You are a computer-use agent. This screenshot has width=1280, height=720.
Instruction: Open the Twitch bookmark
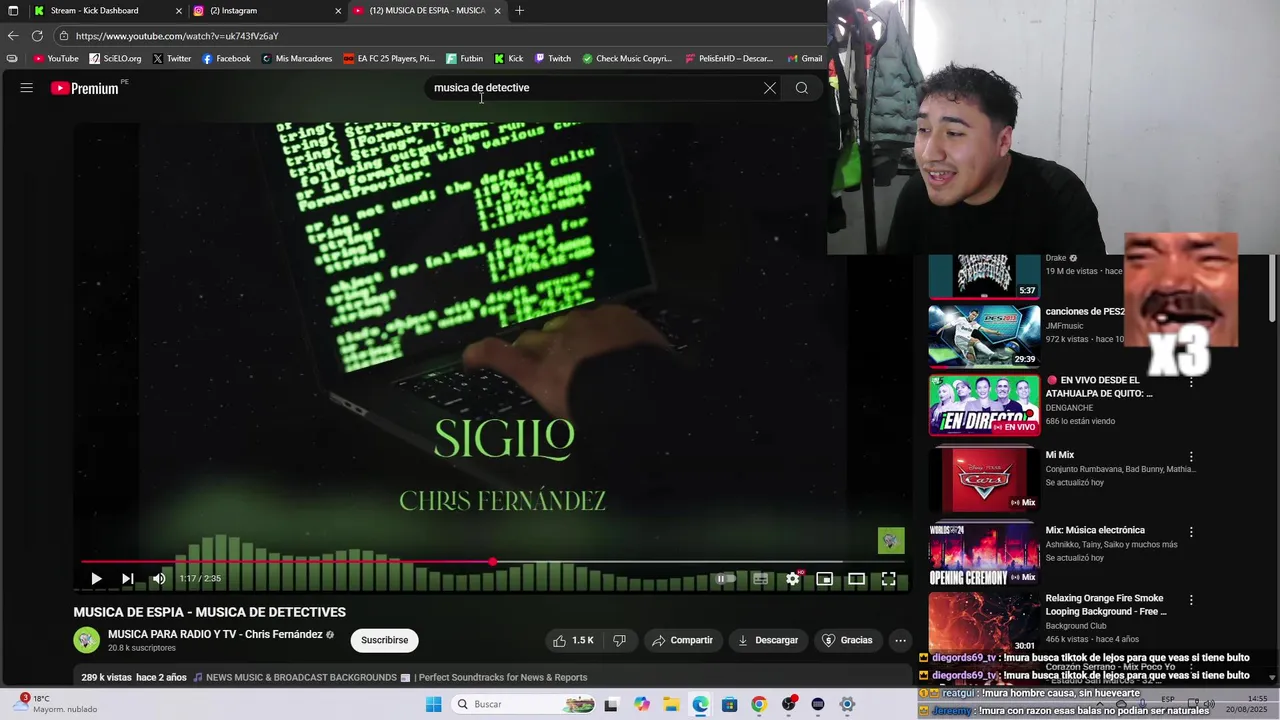point(553,59)
